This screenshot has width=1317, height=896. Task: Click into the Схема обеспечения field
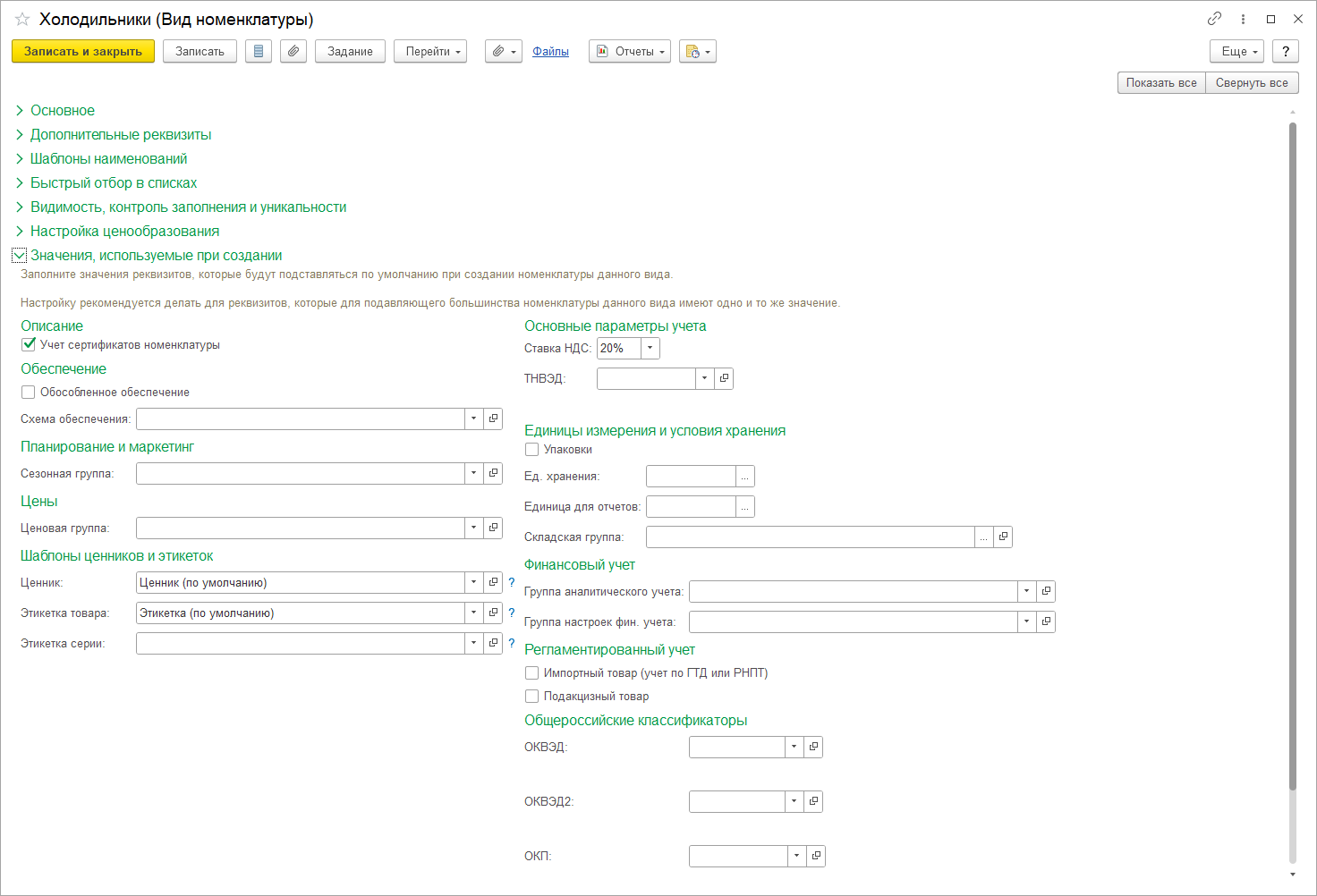click(x=300, y=419)
